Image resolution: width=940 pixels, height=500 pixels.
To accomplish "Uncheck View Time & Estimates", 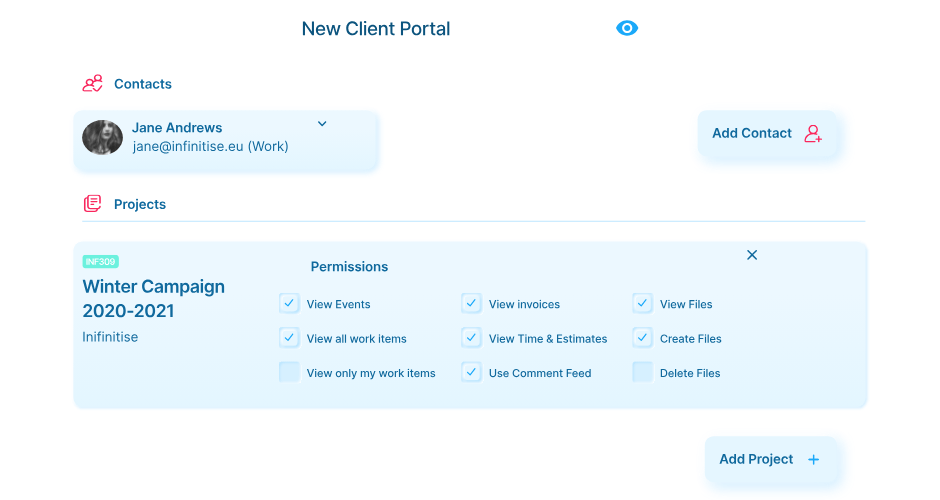I will pyautogui.click(x=471, y=338).
